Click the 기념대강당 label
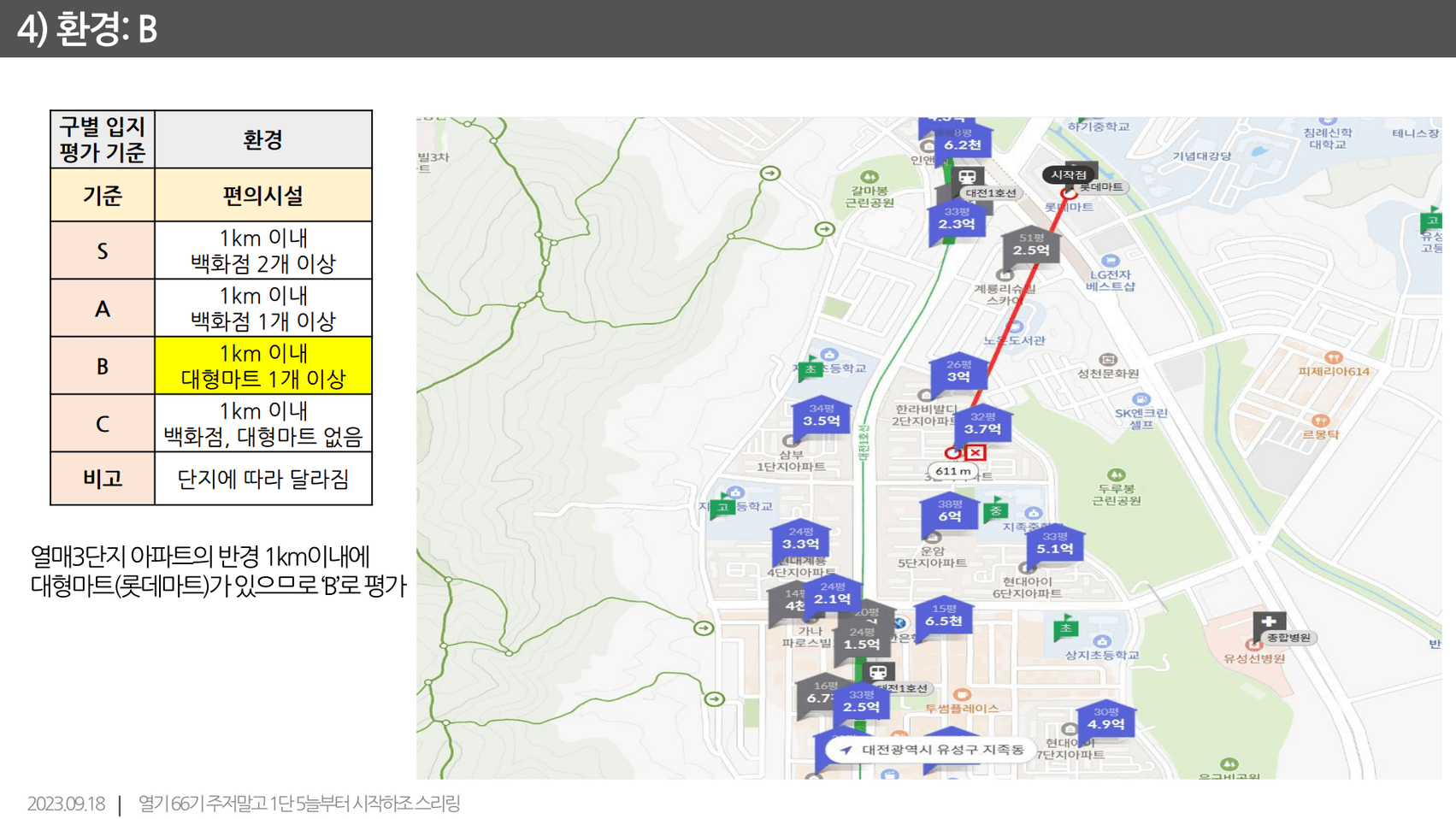 [x=1202, y=156]
